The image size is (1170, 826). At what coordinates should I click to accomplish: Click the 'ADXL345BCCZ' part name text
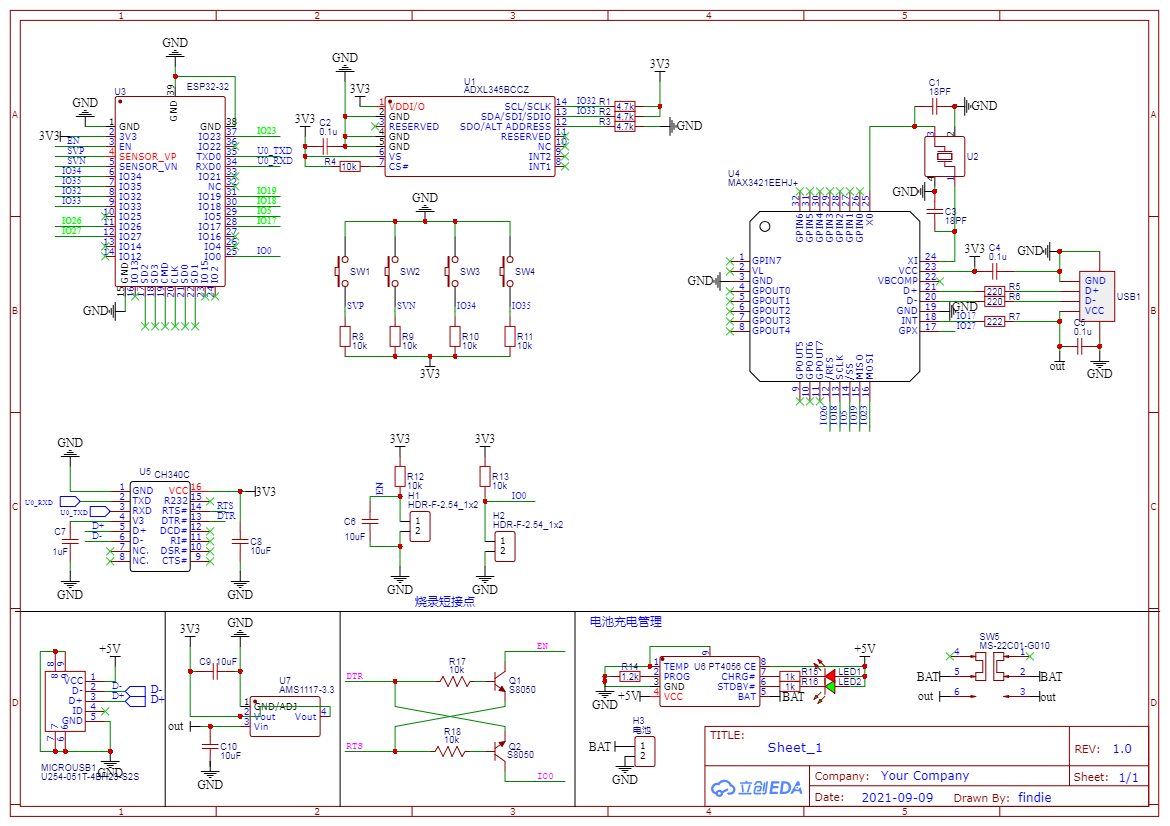pos(496,90)
